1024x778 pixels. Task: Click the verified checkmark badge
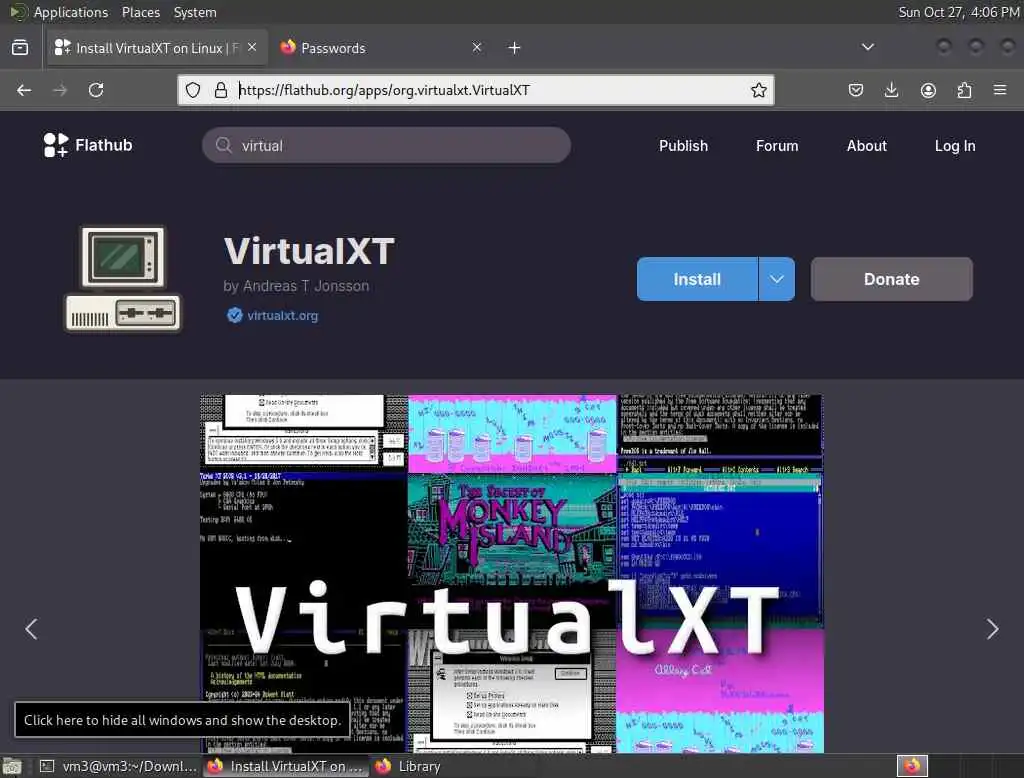234,316
